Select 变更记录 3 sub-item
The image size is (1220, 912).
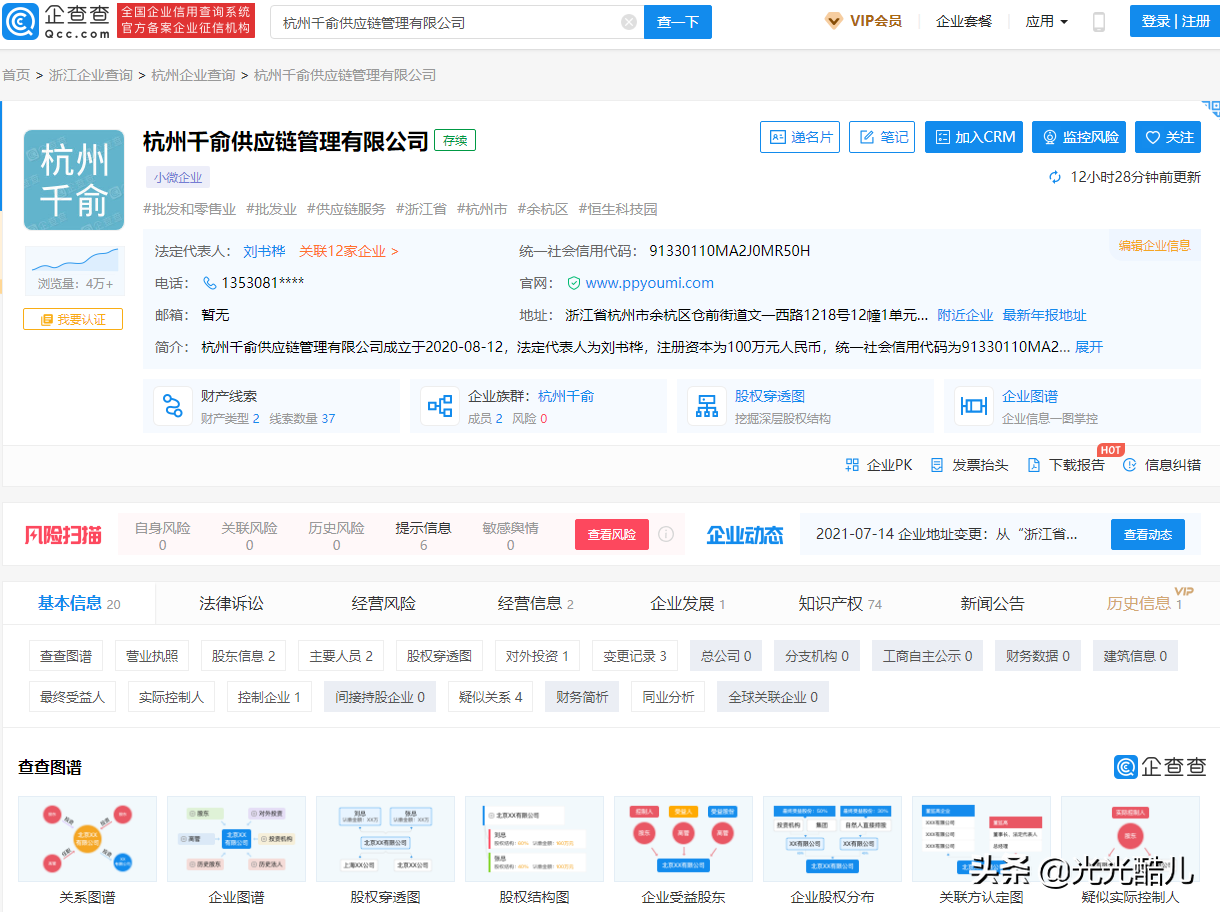[x=635, y=656]
